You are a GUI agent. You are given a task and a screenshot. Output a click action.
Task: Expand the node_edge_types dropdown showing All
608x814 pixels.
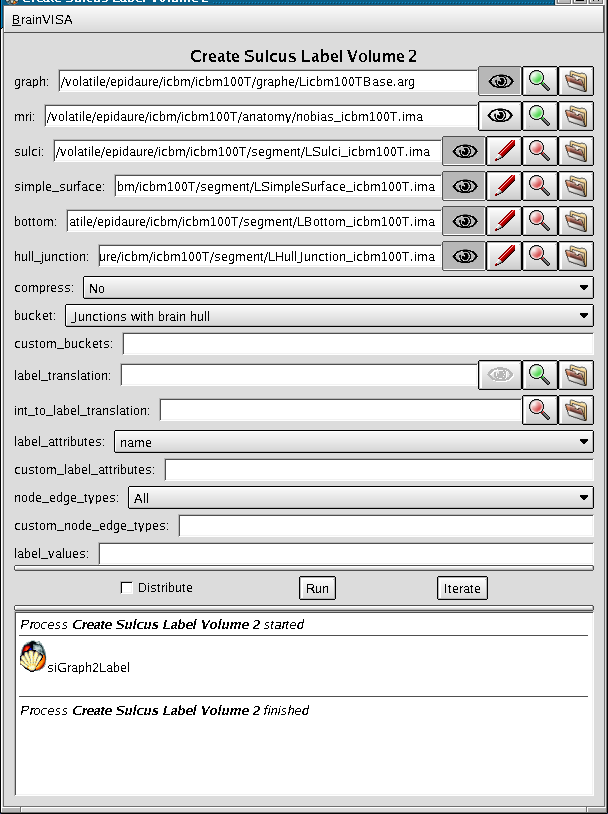(360, 498)
